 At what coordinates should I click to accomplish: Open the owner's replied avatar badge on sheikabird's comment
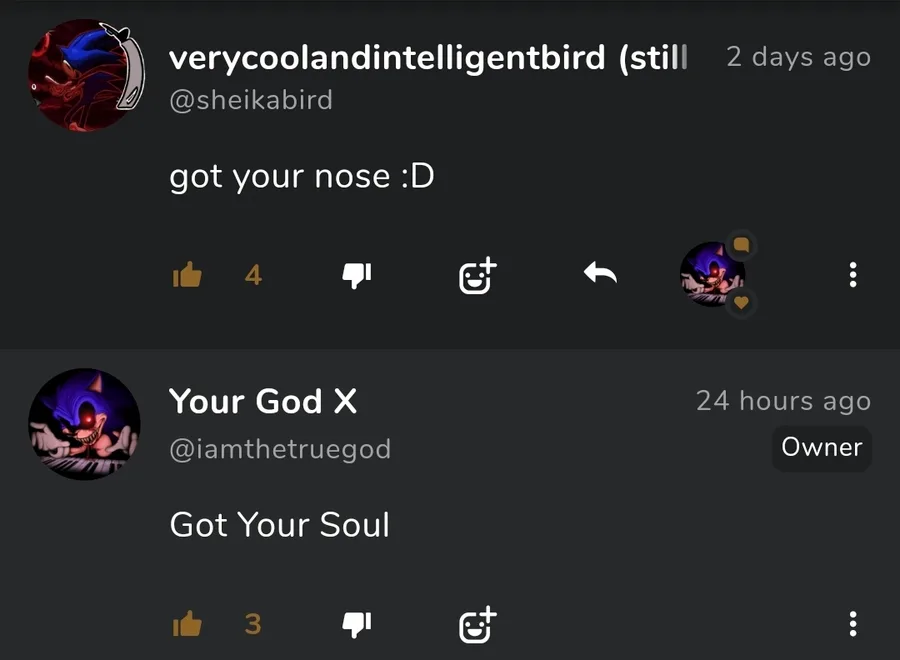pos(713,274)
